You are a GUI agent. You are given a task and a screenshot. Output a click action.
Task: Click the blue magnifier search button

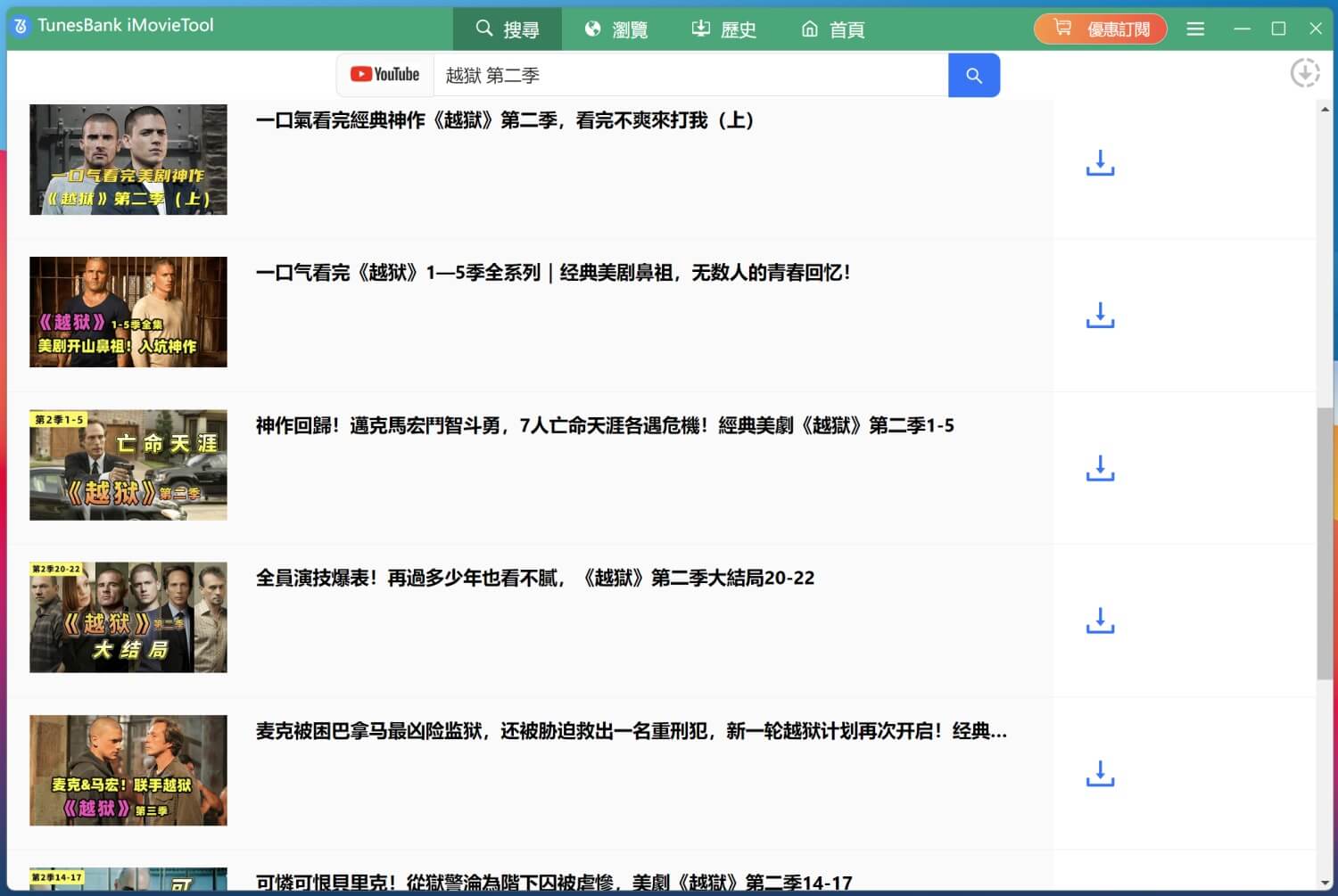coord(974,75)
